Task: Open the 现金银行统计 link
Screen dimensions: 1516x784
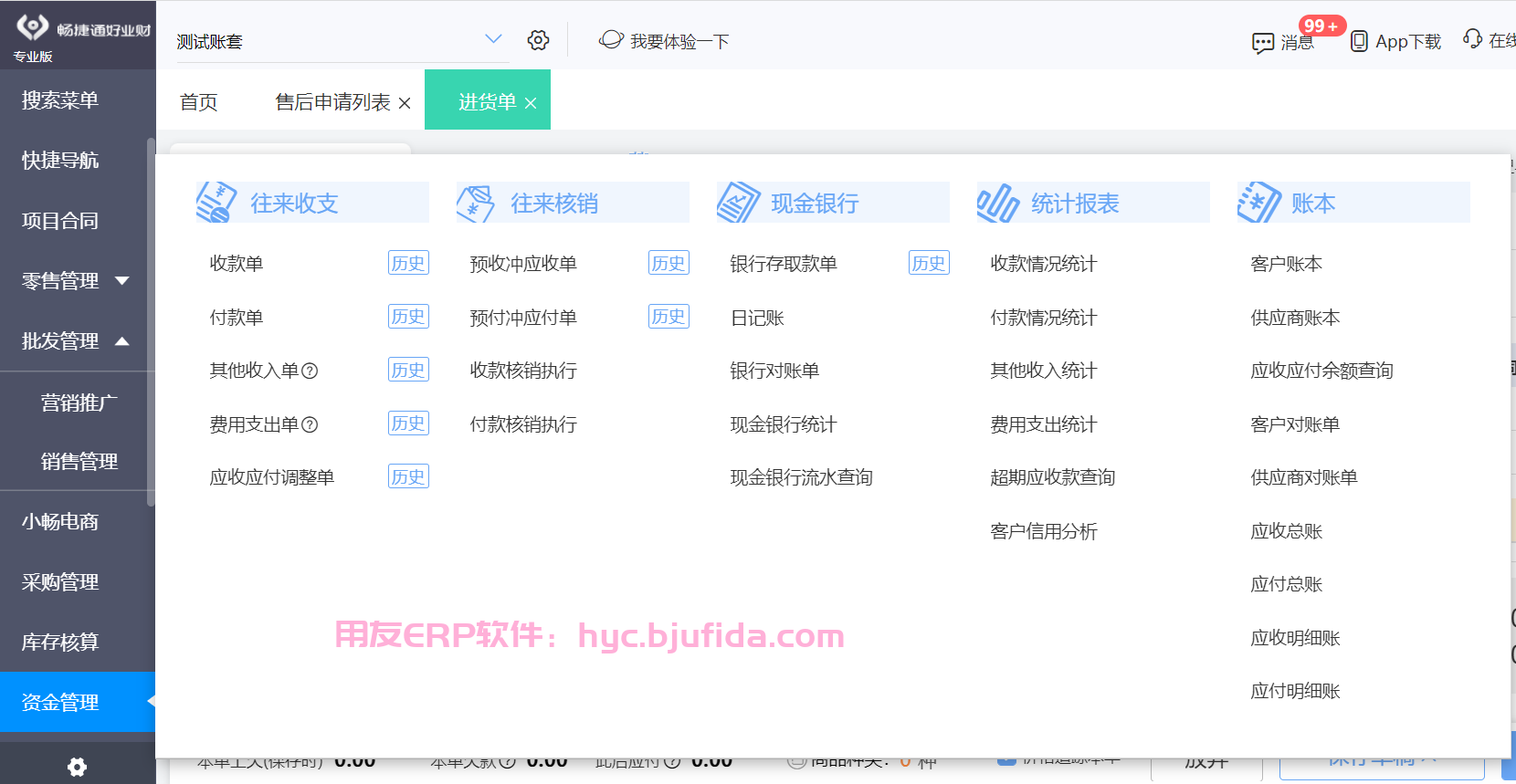Action: (784, 424)
